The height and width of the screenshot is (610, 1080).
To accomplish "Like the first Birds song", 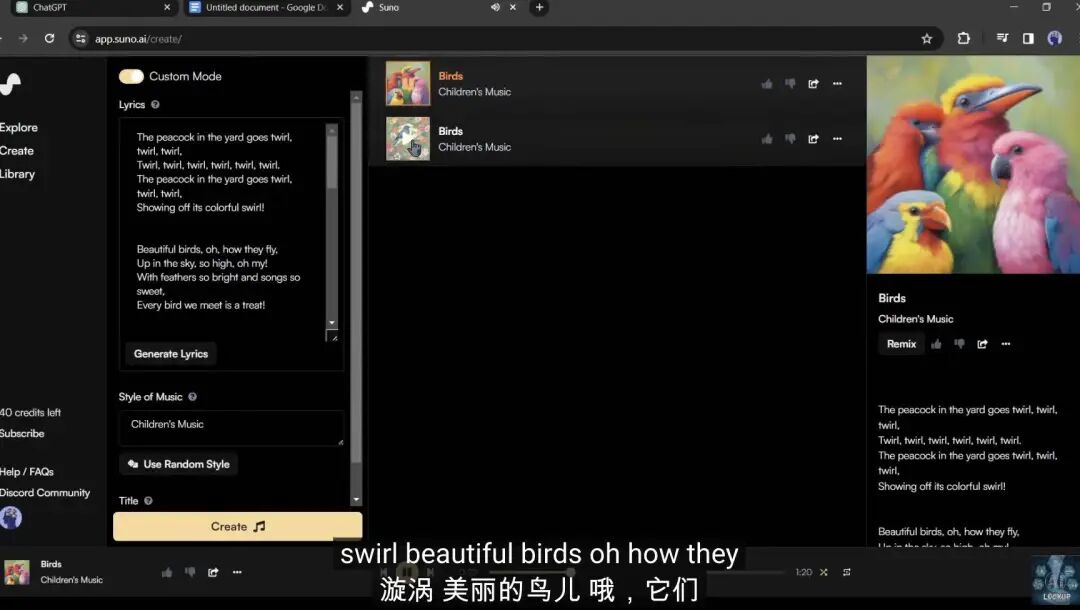I will pyautogui.click(x=767, y=84).
